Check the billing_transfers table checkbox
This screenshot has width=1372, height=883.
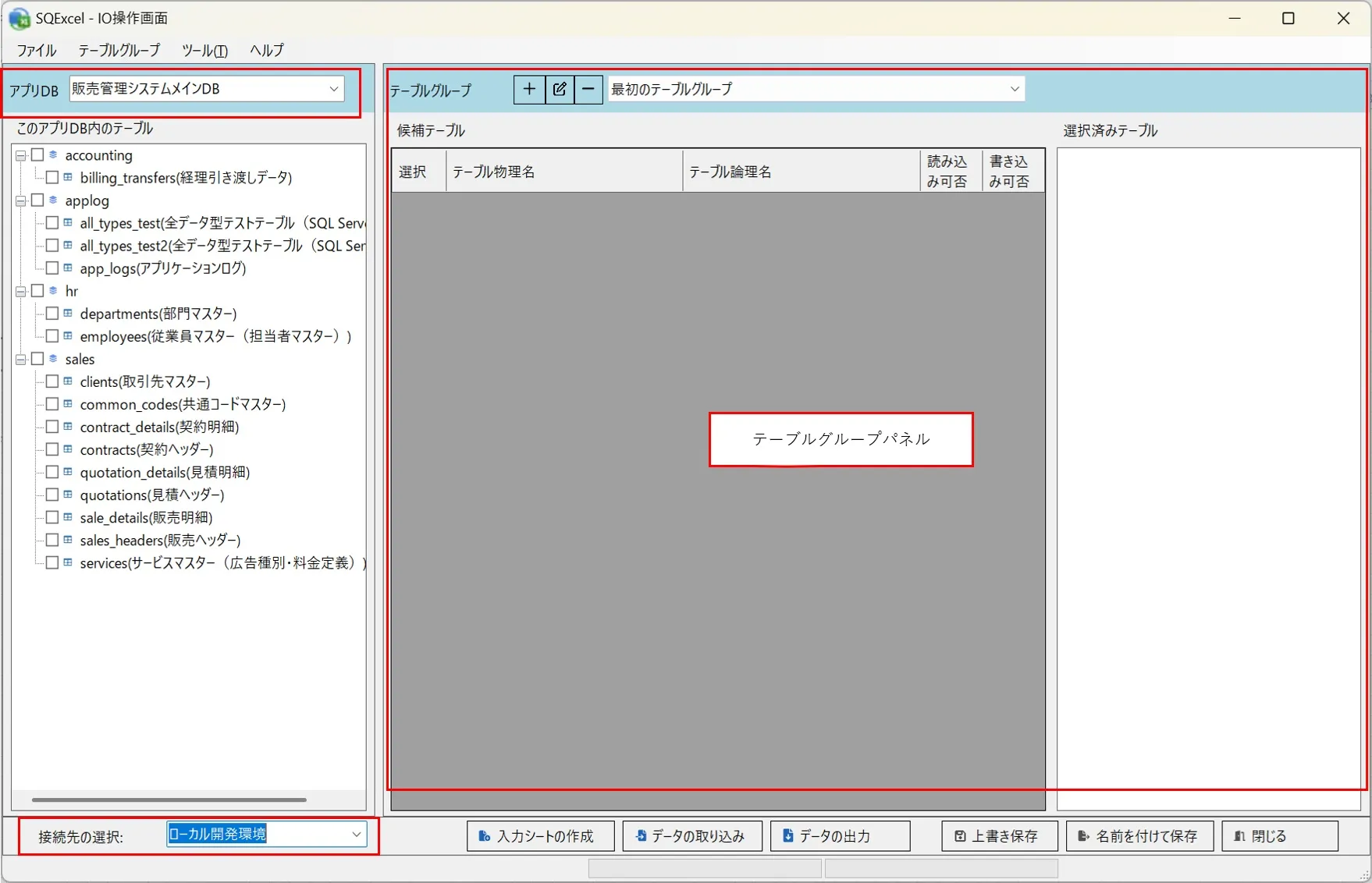pyautogui.click(x=52, y=177)
